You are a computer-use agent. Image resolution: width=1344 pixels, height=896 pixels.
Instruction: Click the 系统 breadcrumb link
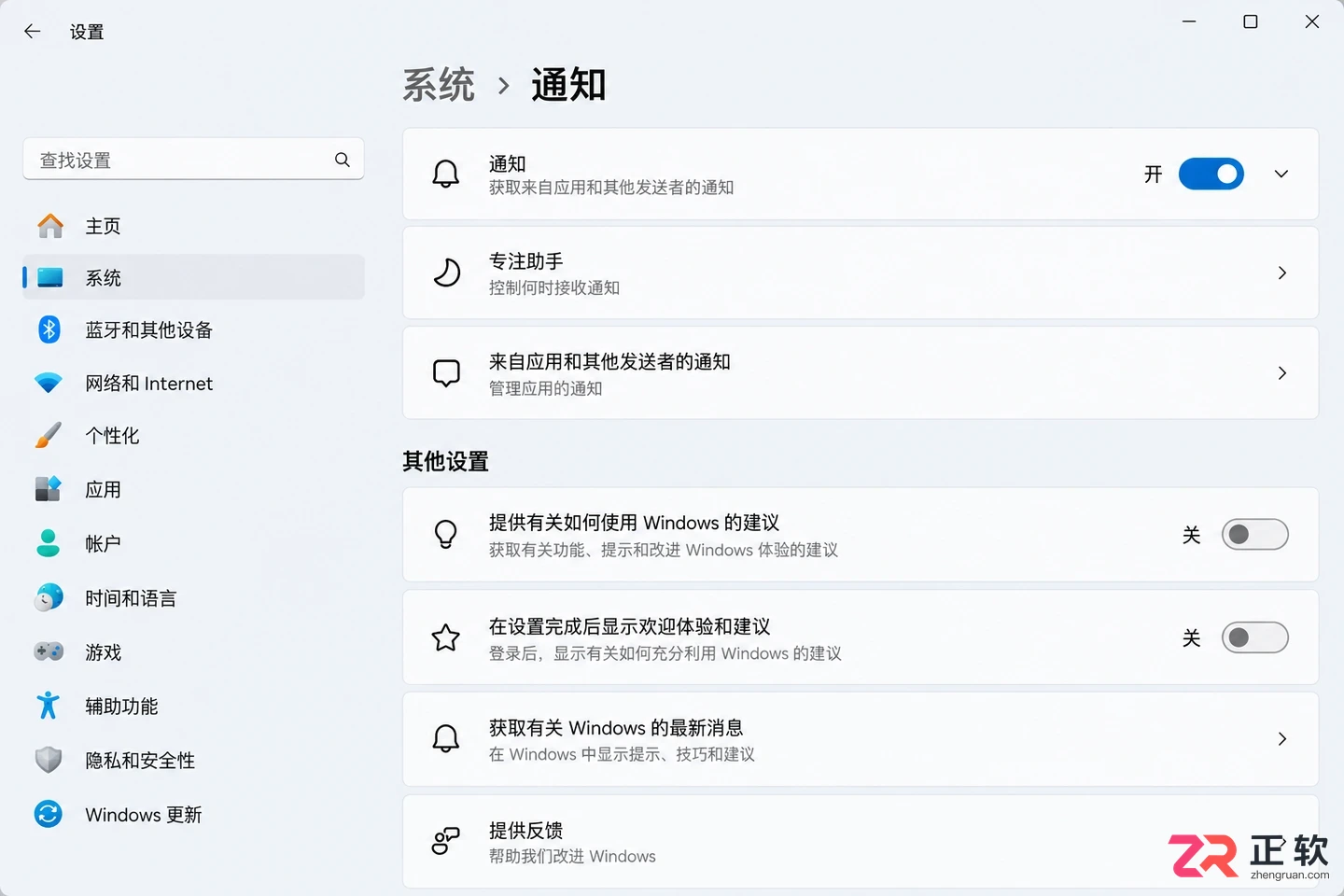pyautogui.click(x=439, y=85)
